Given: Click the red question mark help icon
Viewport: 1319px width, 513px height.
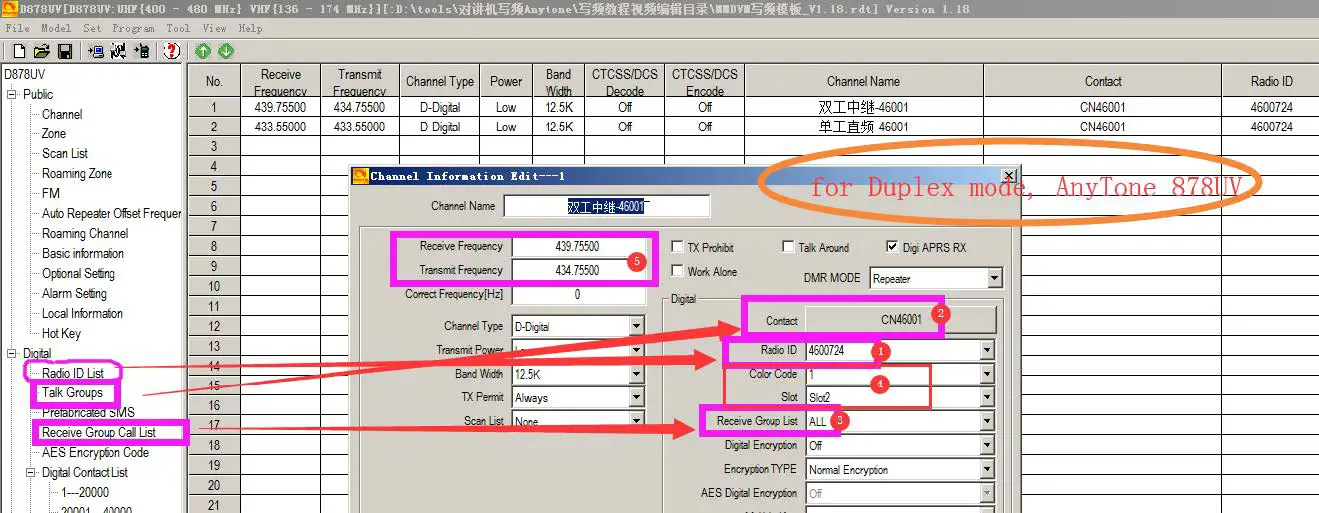Looking at the screenshot, I should point(171,51).
